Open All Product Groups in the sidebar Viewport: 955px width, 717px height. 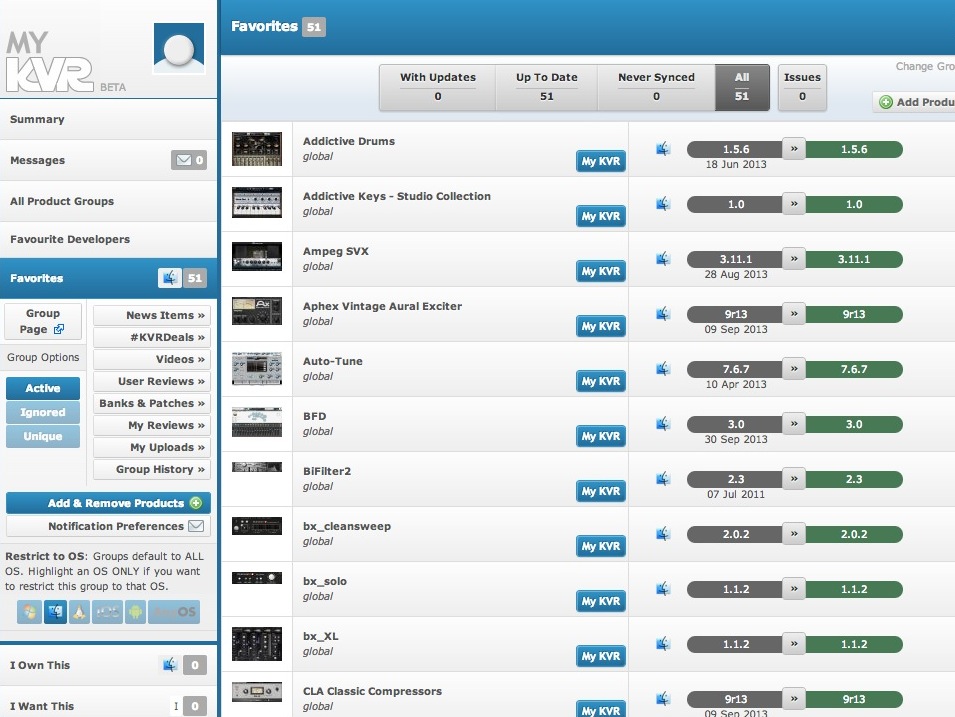click(x=108, y=201)
